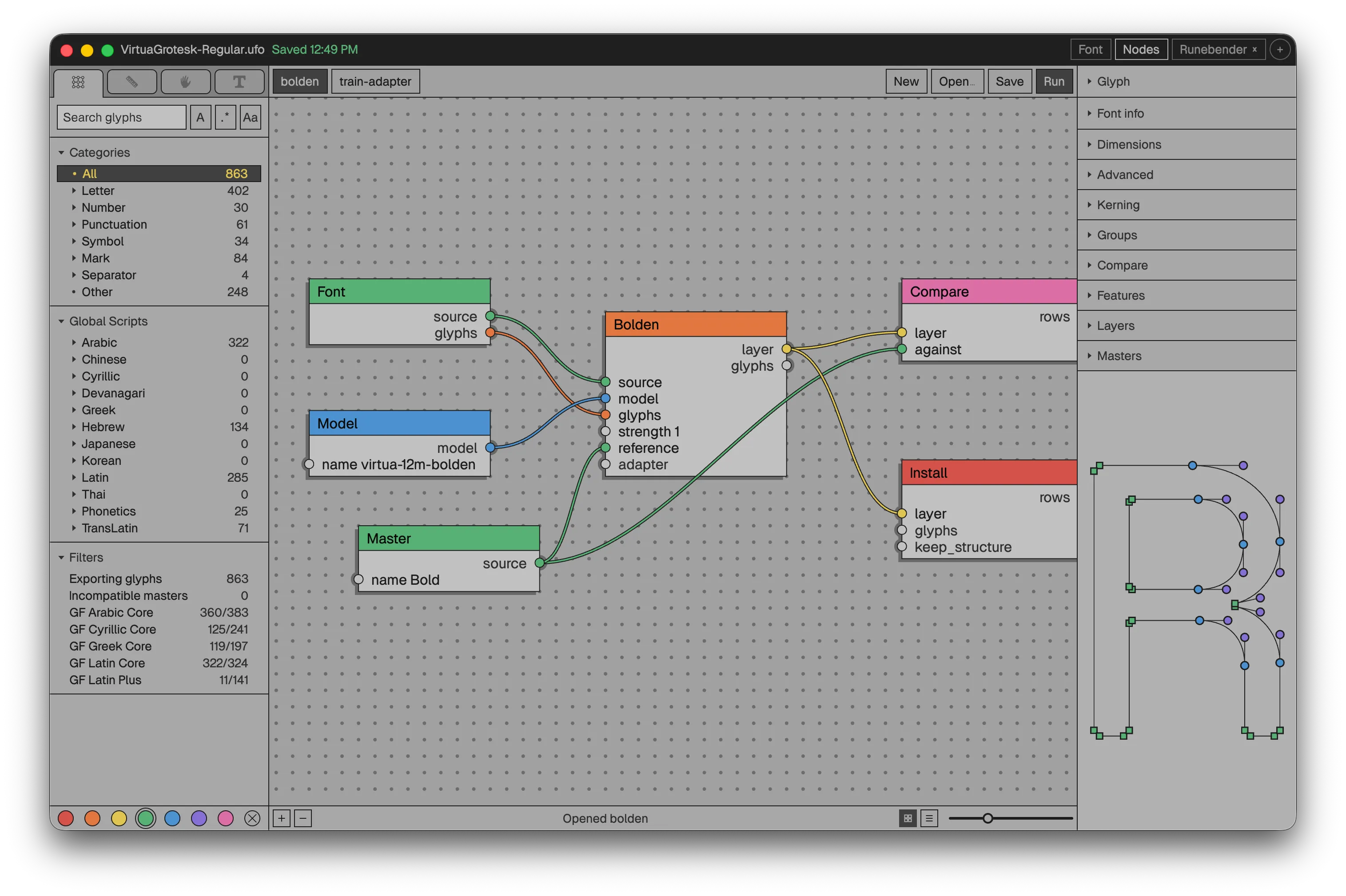This screenshot has width=1346, height=896.
Task: Click the New button
Action: click(x=906, y=81)
